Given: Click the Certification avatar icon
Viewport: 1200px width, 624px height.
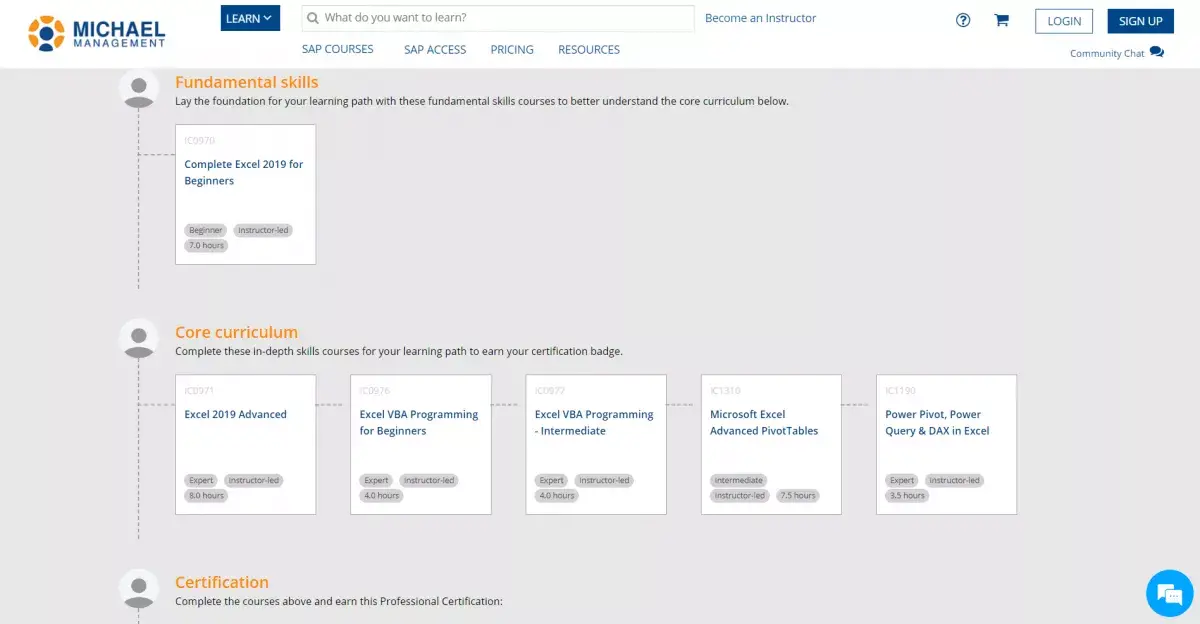Looking at the screenshot, I should click(x=139, y=589).
